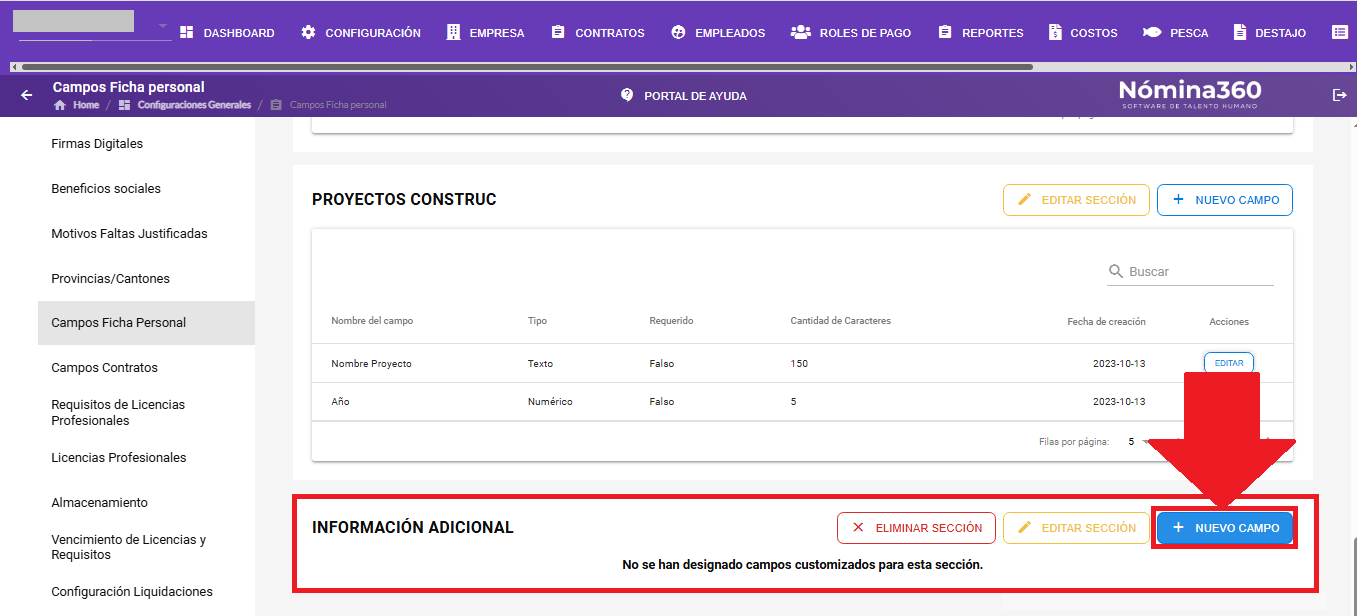Image resolution: width=1357 pixels, height=616 pixels.
Task: Click the Dashboard grid icon
Action: point(186,33)
